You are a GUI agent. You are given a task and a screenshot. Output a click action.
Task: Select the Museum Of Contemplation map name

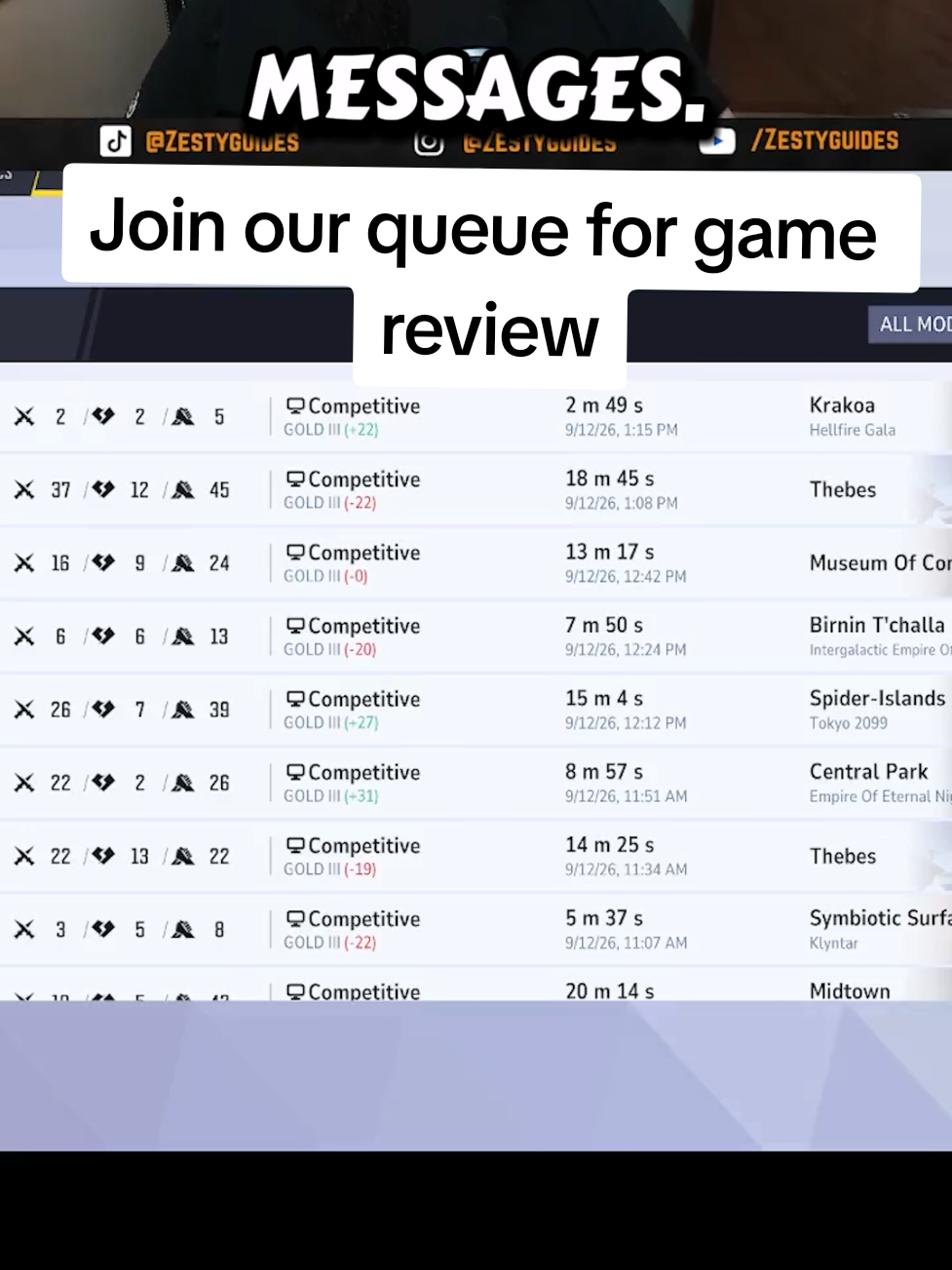click(x=880, y=563)
